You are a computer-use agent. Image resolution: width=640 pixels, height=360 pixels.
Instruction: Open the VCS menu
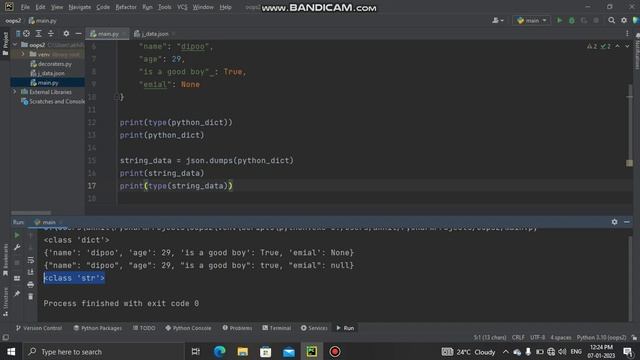click(182, 7)
